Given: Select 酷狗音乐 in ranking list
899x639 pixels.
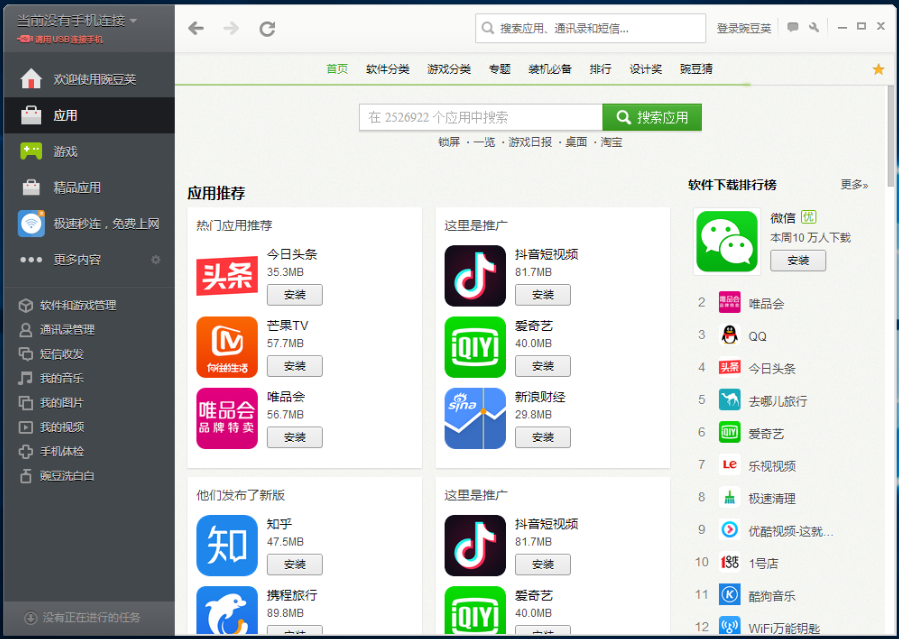Looking at the screenshot, I should (772, 596).
